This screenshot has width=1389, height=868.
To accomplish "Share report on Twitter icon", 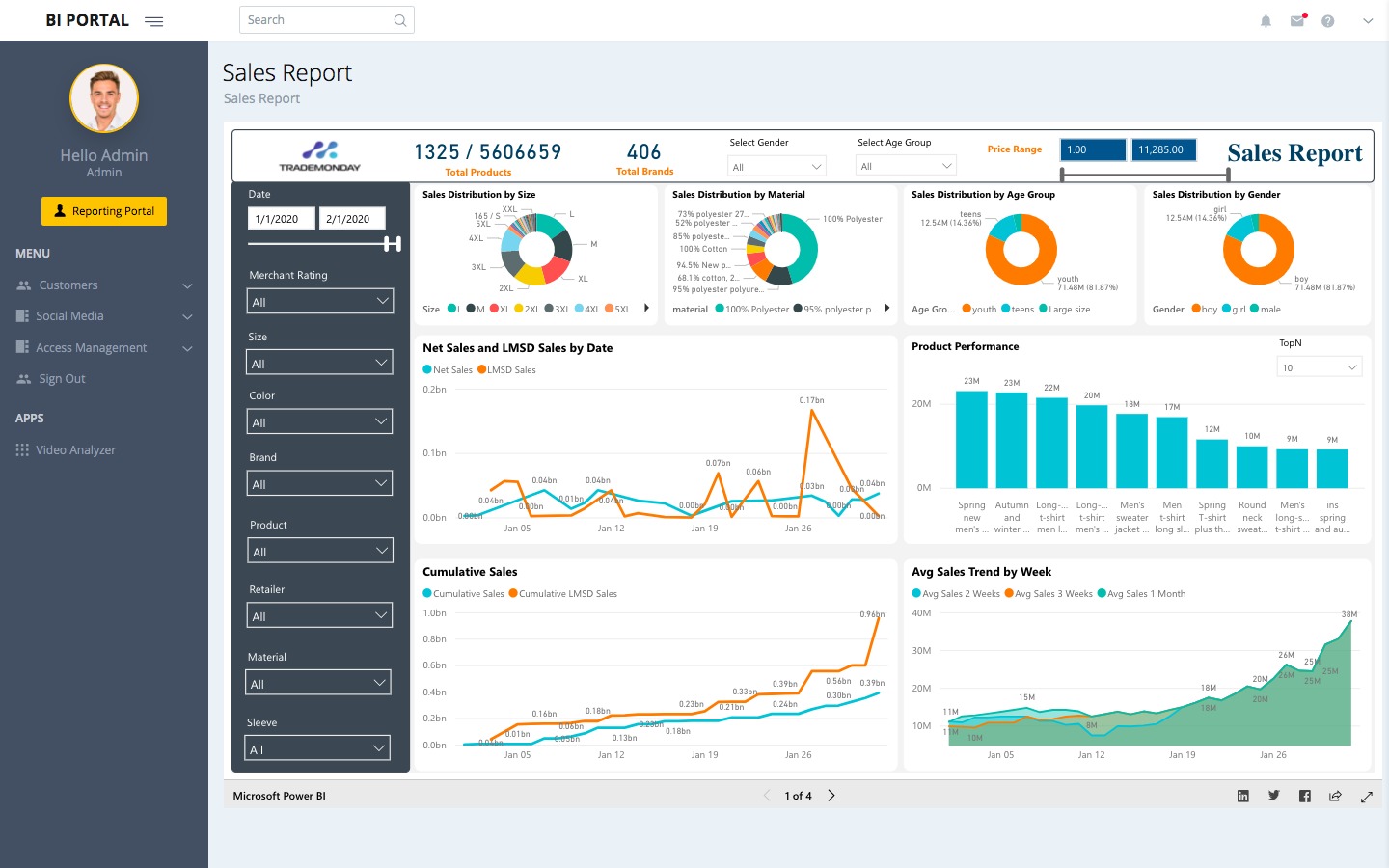I will coord(1274,796).
